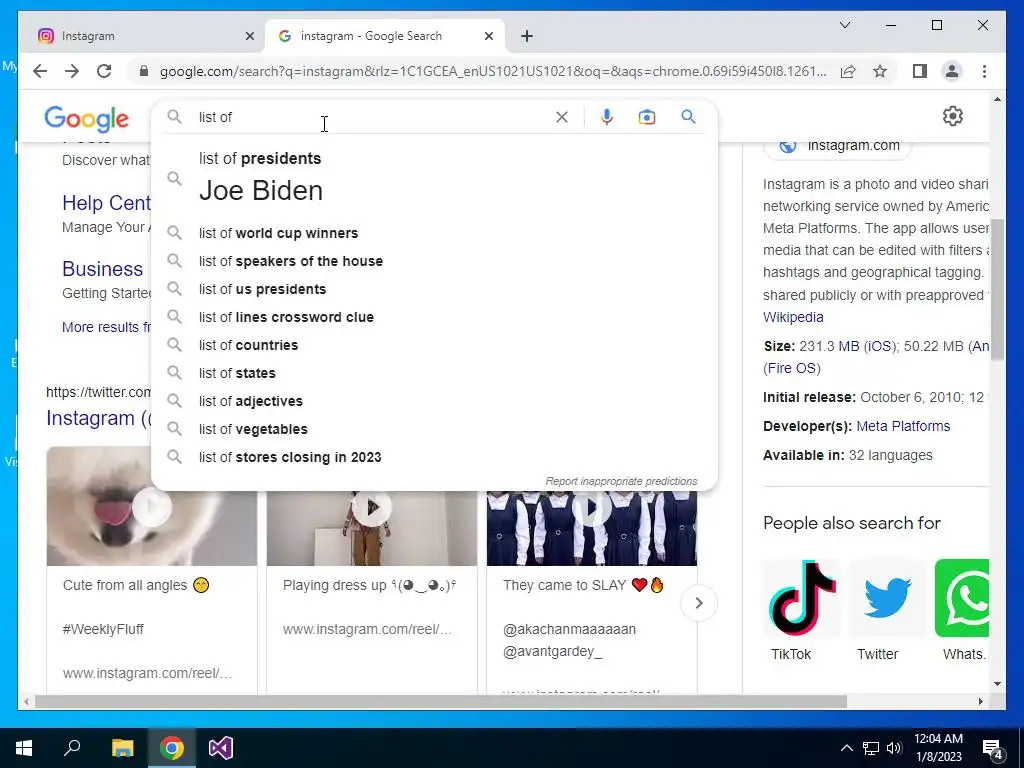The width and height of the screenshot is (1024, 768).
Task: Switch to the Instagram tab
Action: [142, 36]
